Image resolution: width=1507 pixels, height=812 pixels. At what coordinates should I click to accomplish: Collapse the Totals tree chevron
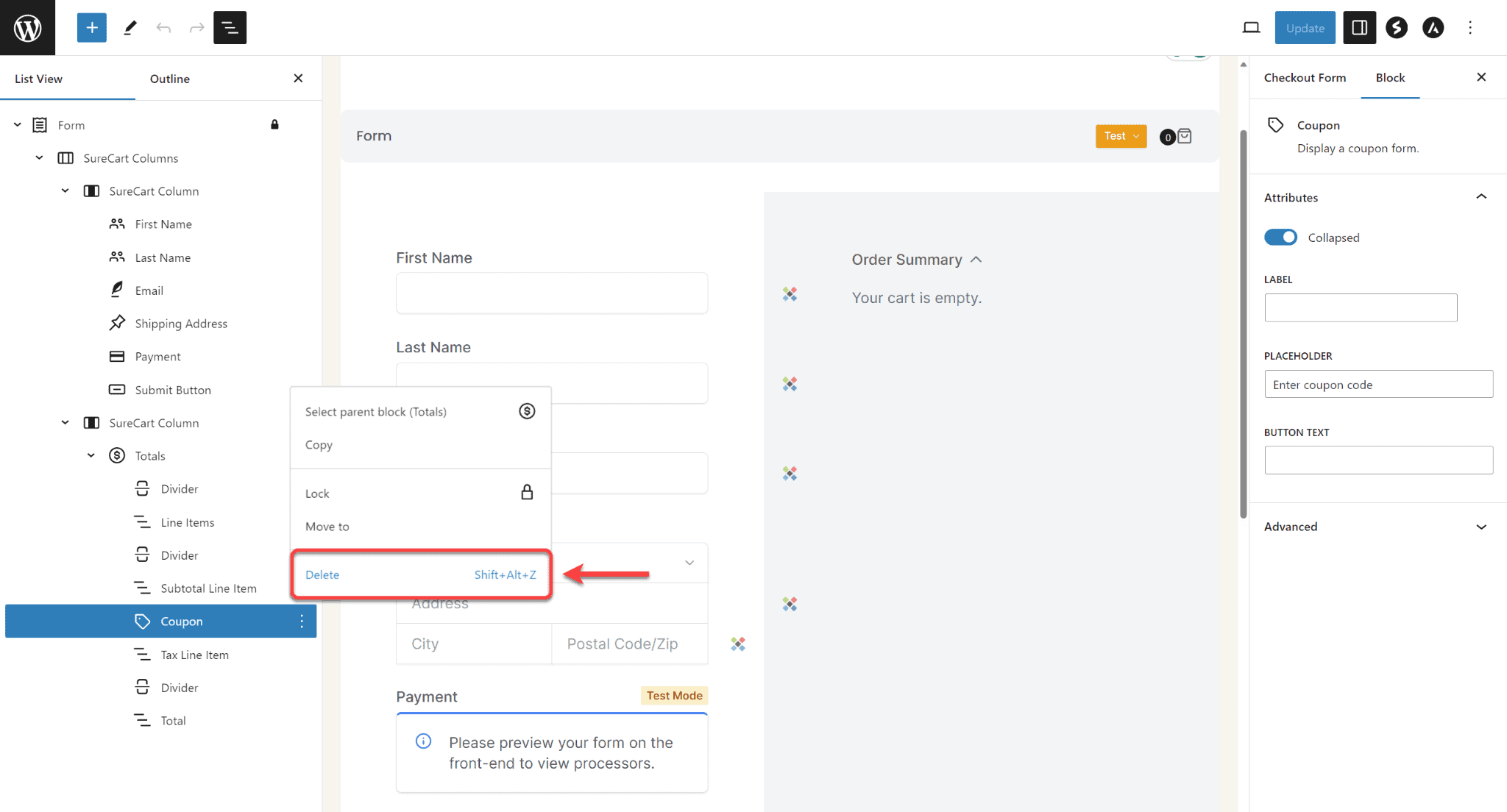[91, 455]
